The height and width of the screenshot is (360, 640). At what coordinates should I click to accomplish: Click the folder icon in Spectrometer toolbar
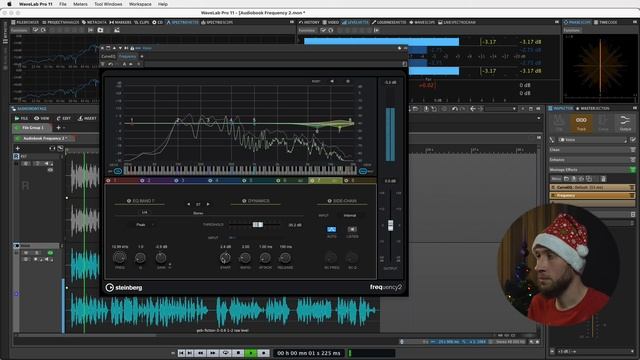click(100, 30)
